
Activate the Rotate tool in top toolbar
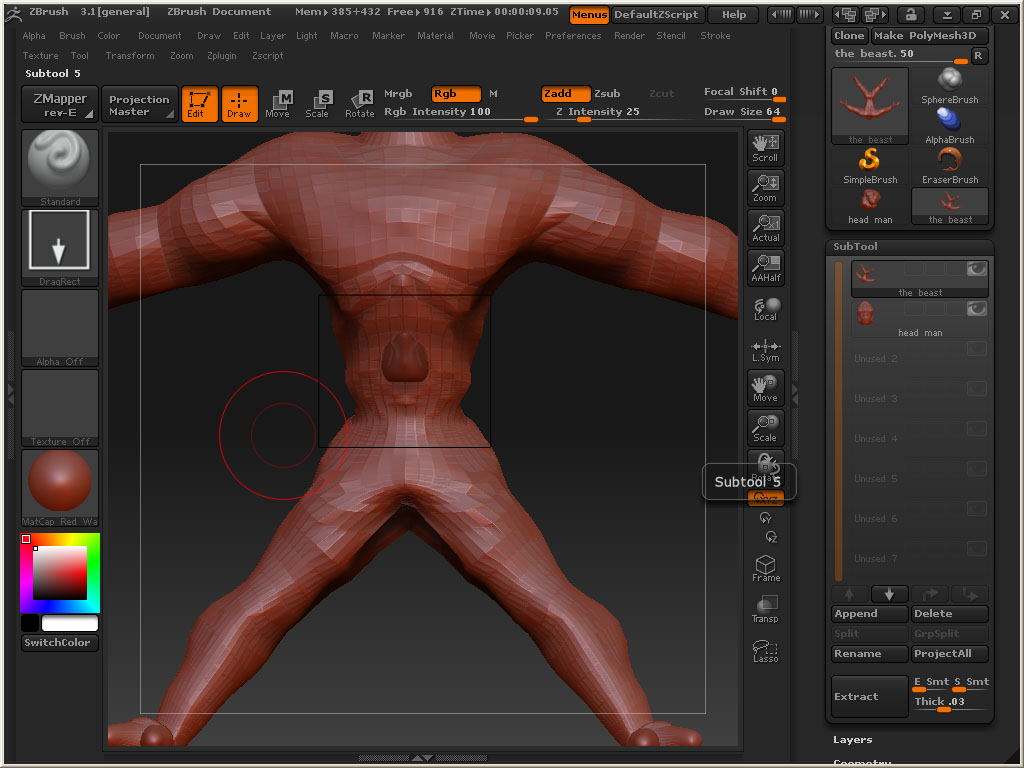tap(359, 104)
